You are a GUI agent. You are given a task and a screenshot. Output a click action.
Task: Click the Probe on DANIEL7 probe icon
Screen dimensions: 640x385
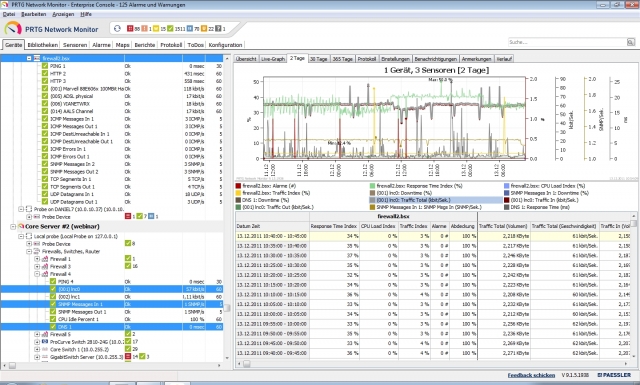point(29,209)
